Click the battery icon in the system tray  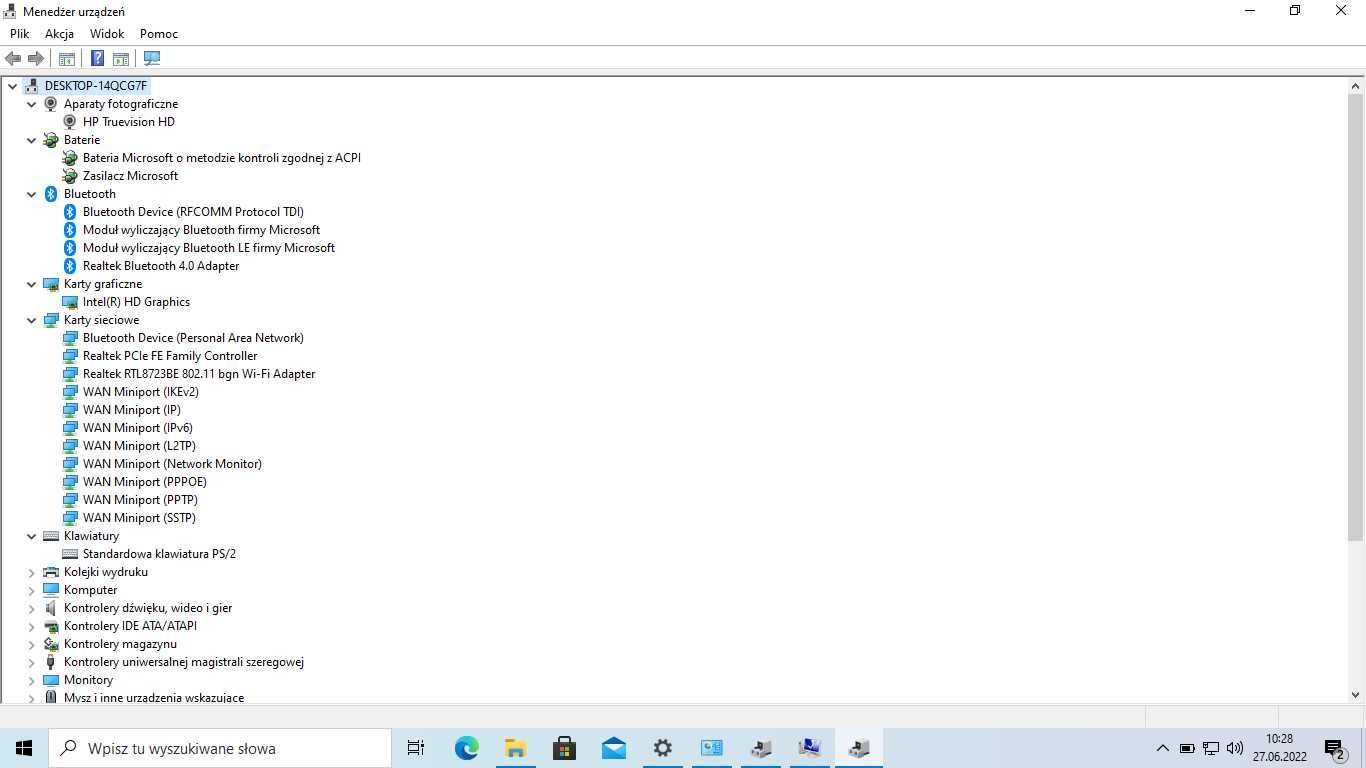pos(1187,748)
